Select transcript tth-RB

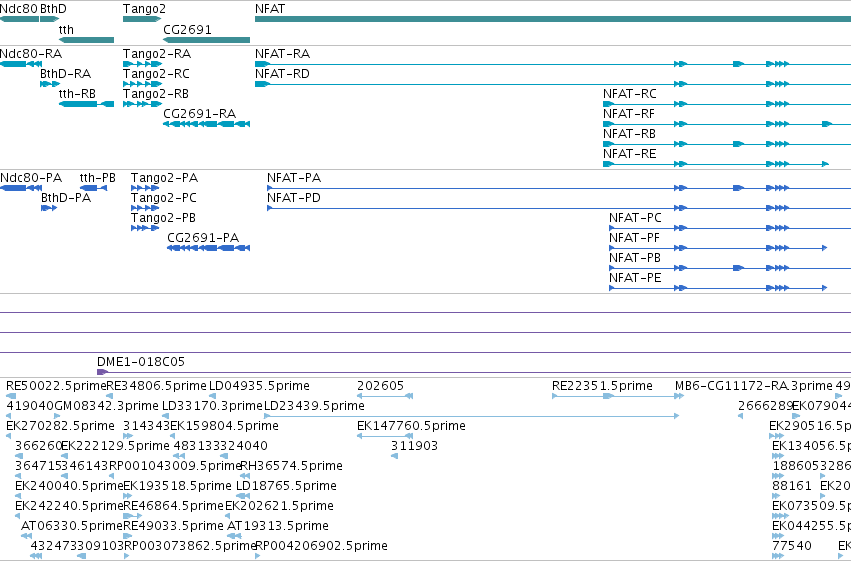(x=77, y=94)
